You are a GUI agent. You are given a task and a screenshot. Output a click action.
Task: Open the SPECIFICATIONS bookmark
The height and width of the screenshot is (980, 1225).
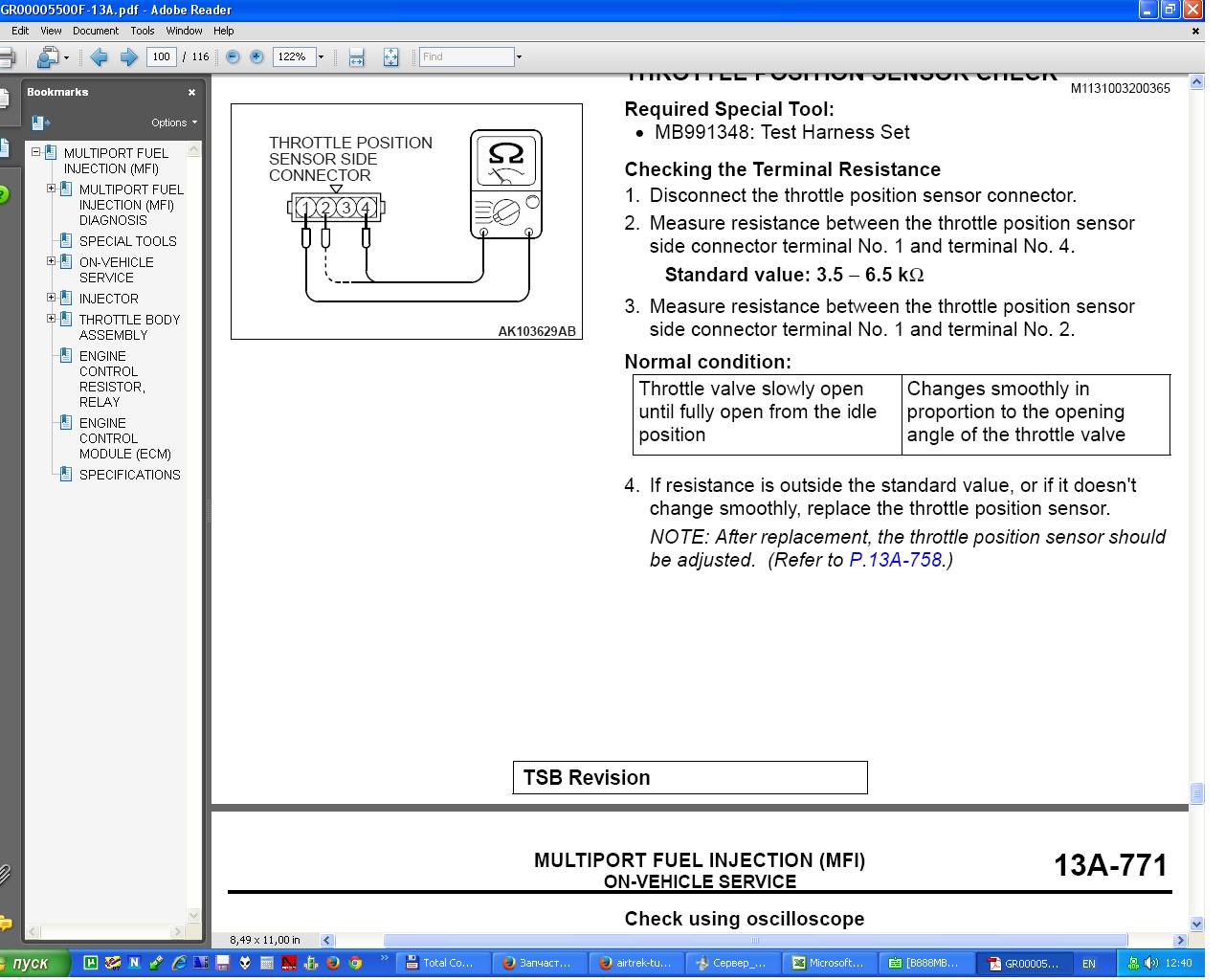click(x=129, y=475)
